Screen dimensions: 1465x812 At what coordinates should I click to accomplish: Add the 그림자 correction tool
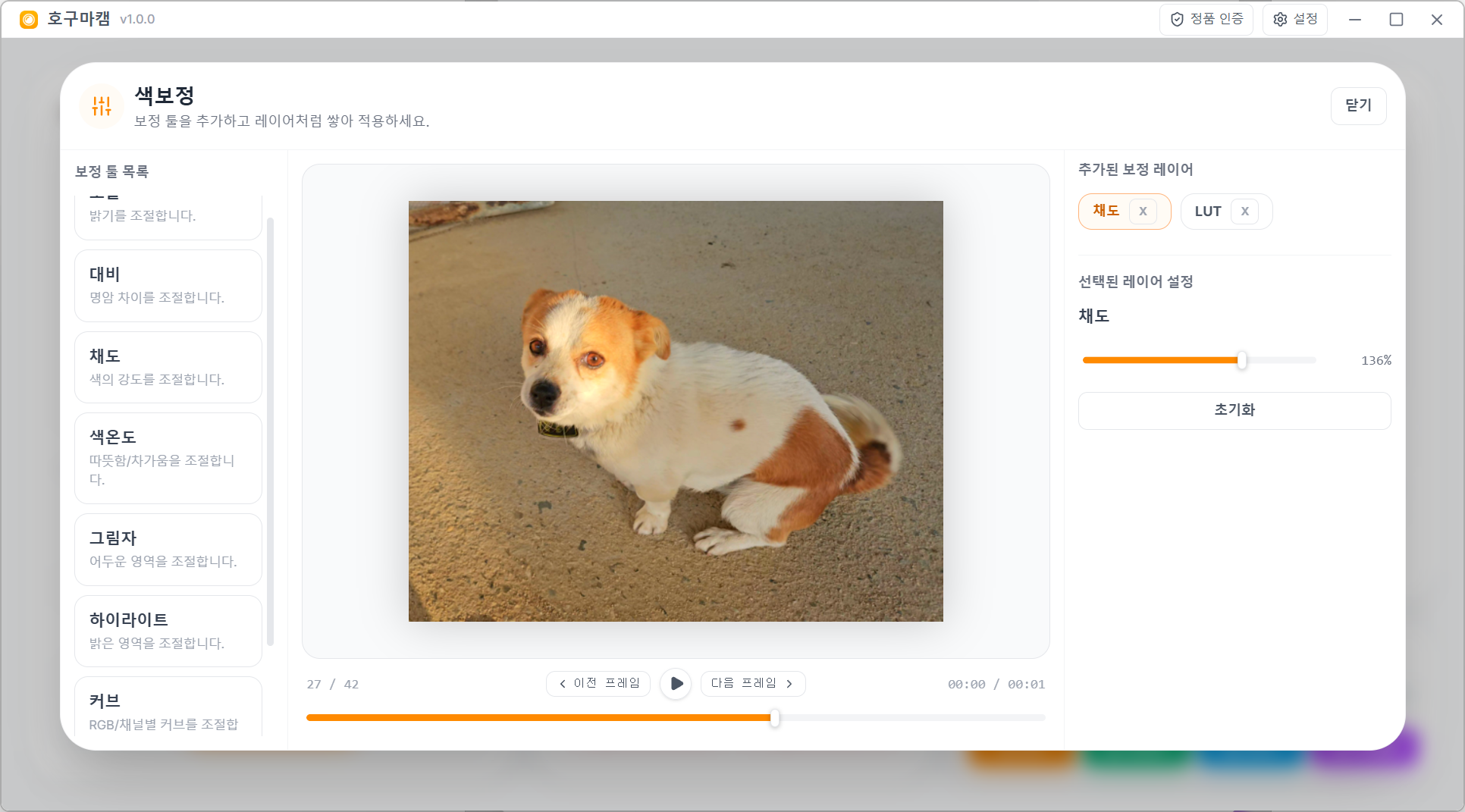[168, 550]
